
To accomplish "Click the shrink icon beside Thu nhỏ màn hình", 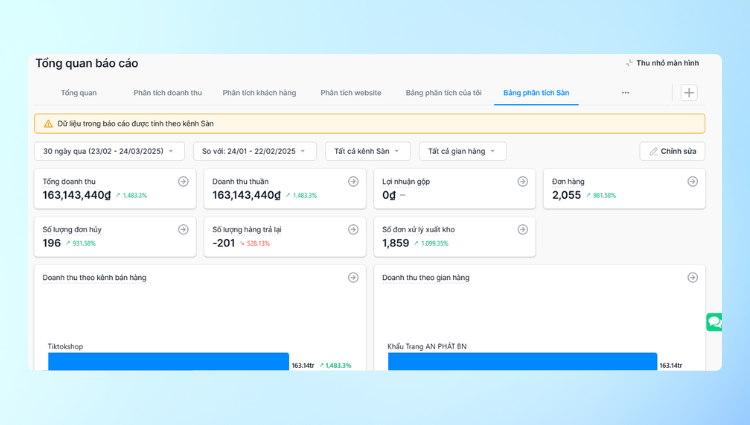I will (629, 63).
